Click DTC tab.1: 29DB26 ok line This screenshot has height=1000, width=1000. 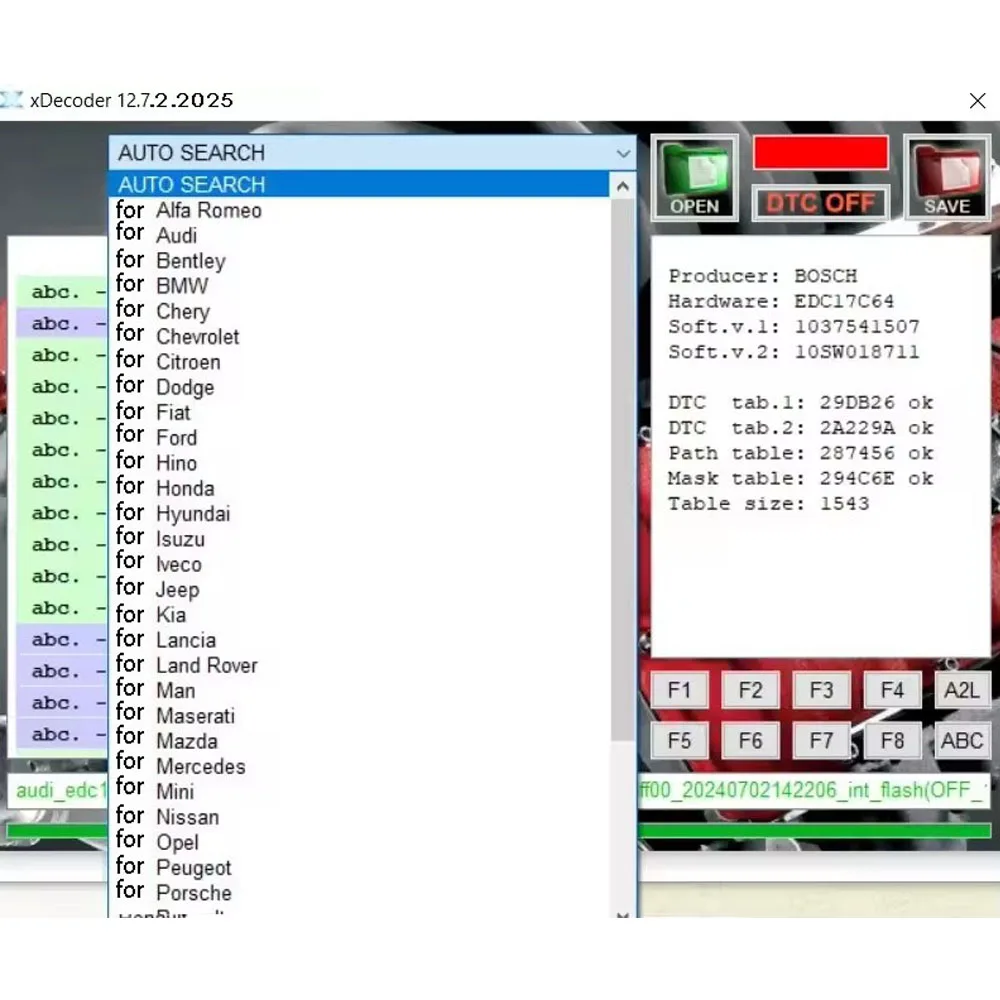pos(800,402)
